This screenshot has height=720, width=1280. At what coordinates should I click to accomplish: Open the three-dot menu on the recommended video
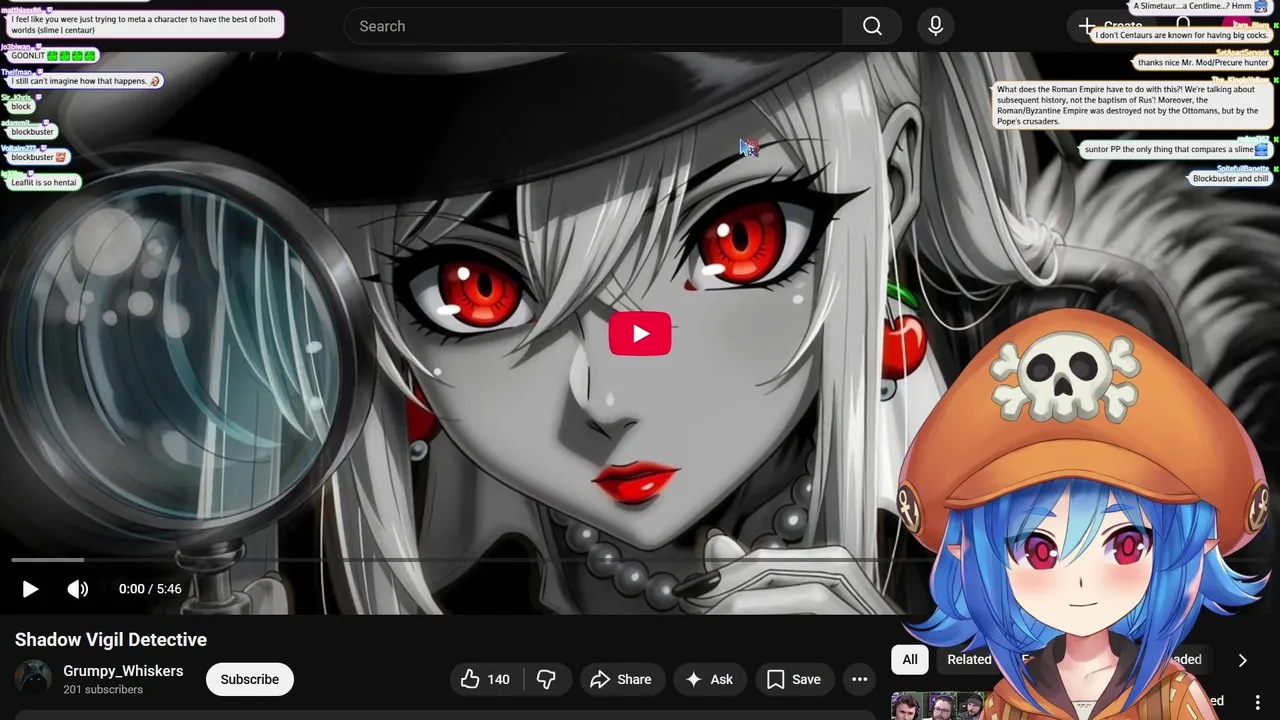click(x=1258, y=701)
